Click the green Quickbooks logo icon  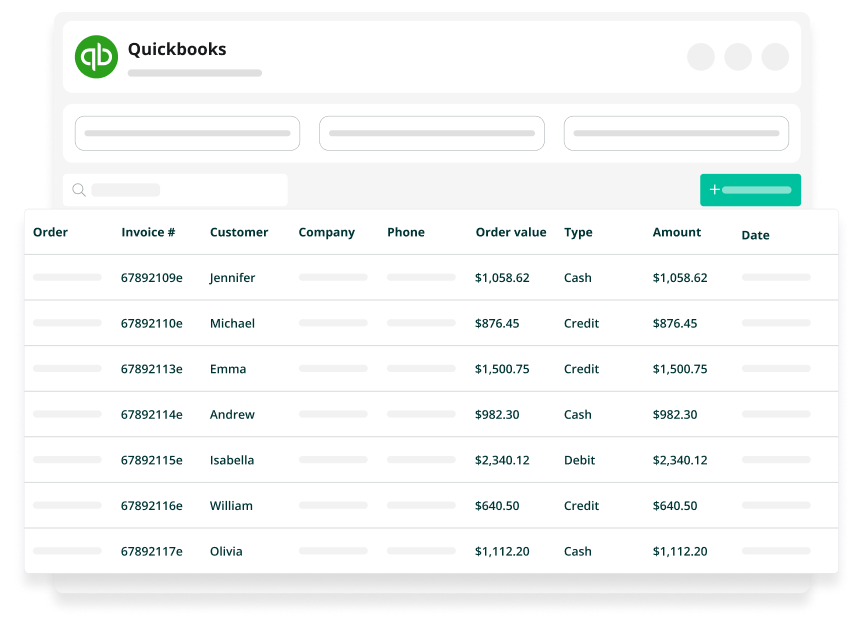[x=96, y=56]
